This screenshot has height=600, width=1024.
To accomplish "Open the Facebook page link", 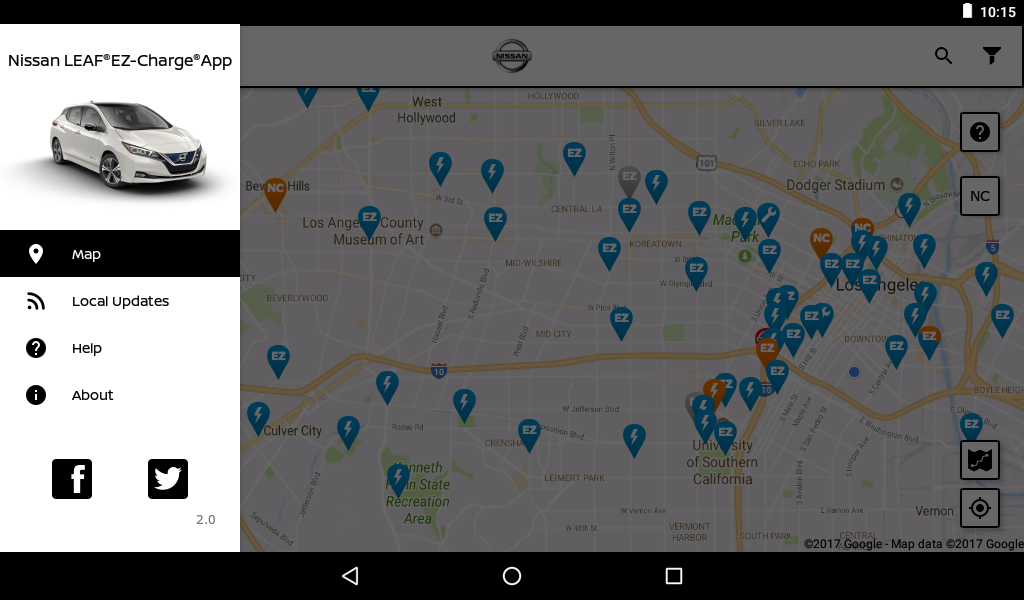I will point(72,479).
